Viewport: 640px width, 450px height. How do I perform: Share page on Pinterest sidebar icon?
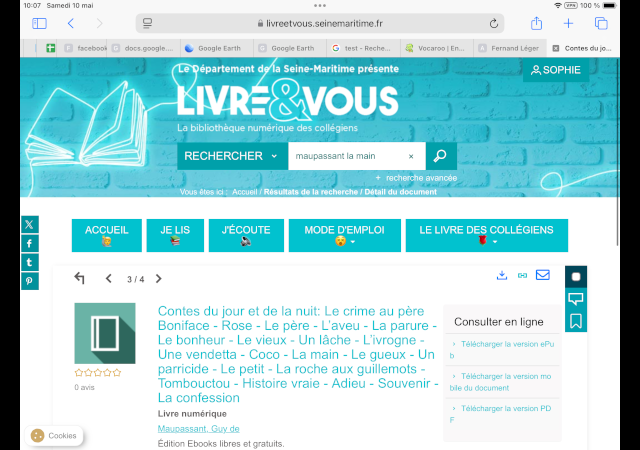(29, 281)
